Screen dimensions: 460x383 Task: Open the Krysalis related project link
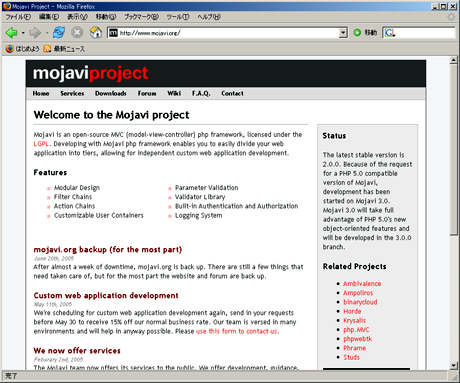pos(354,321)
